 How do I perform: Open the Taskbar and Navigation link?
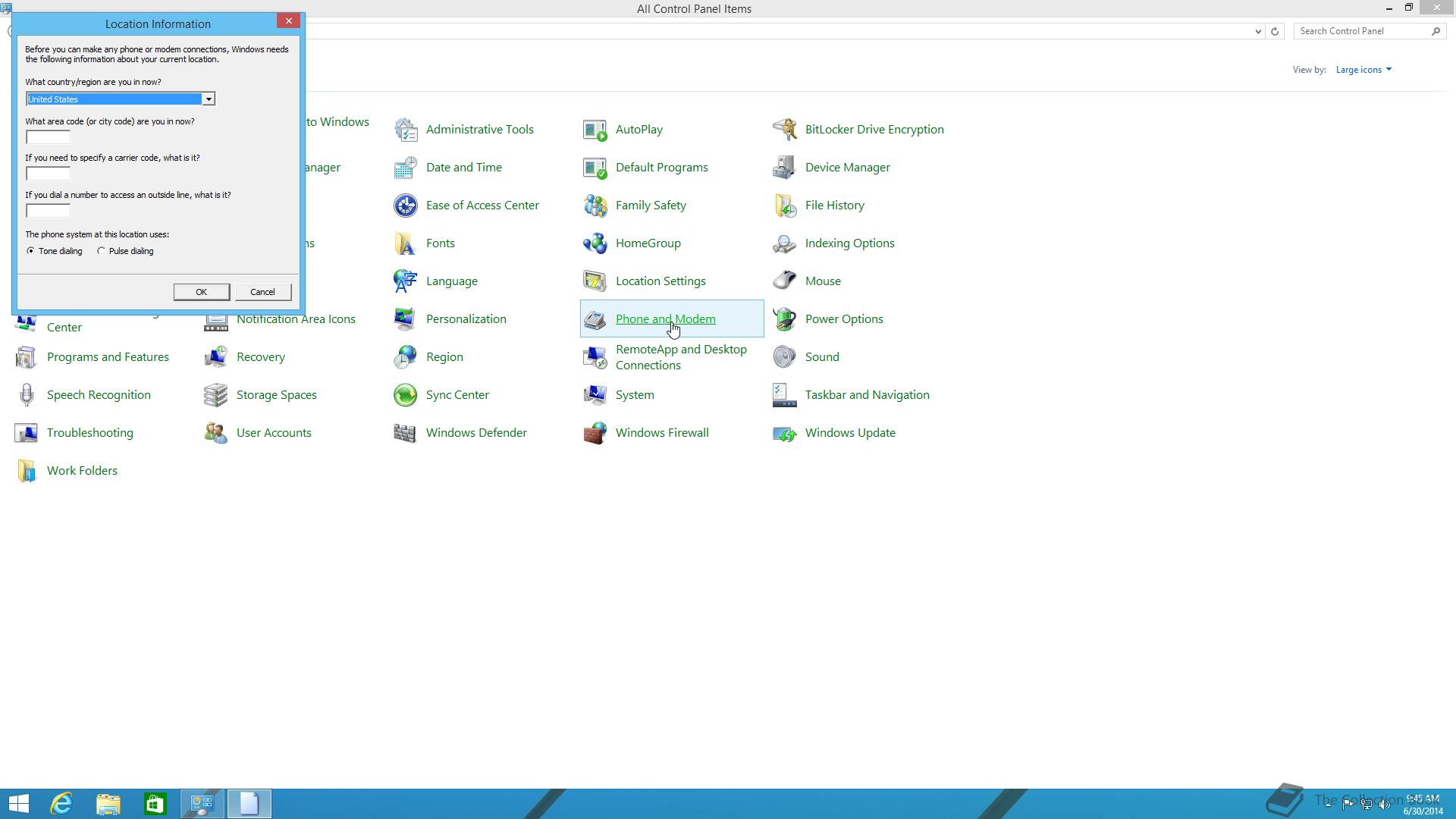(x=868, y=395)
